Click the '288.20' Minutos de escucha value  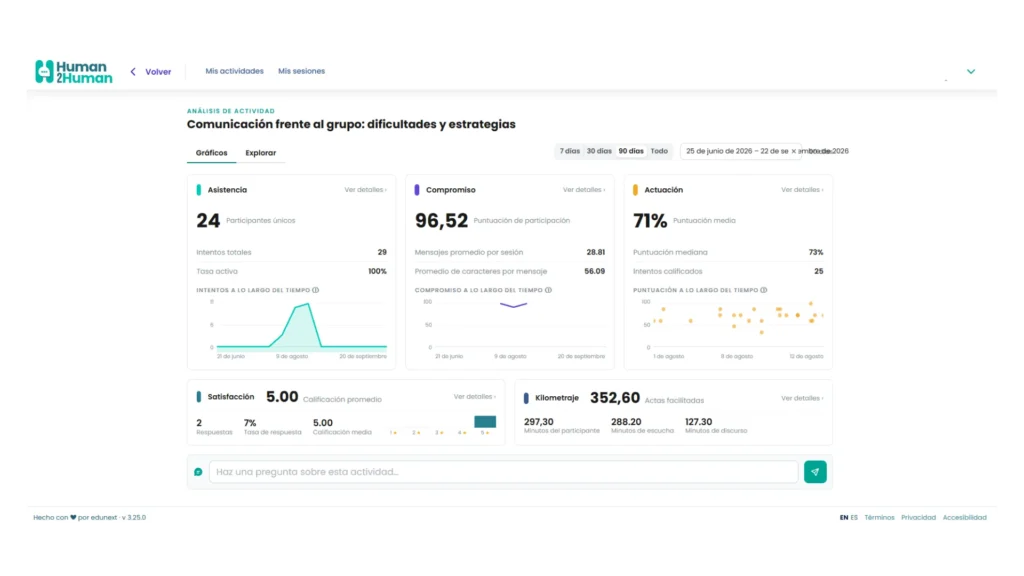626,423
